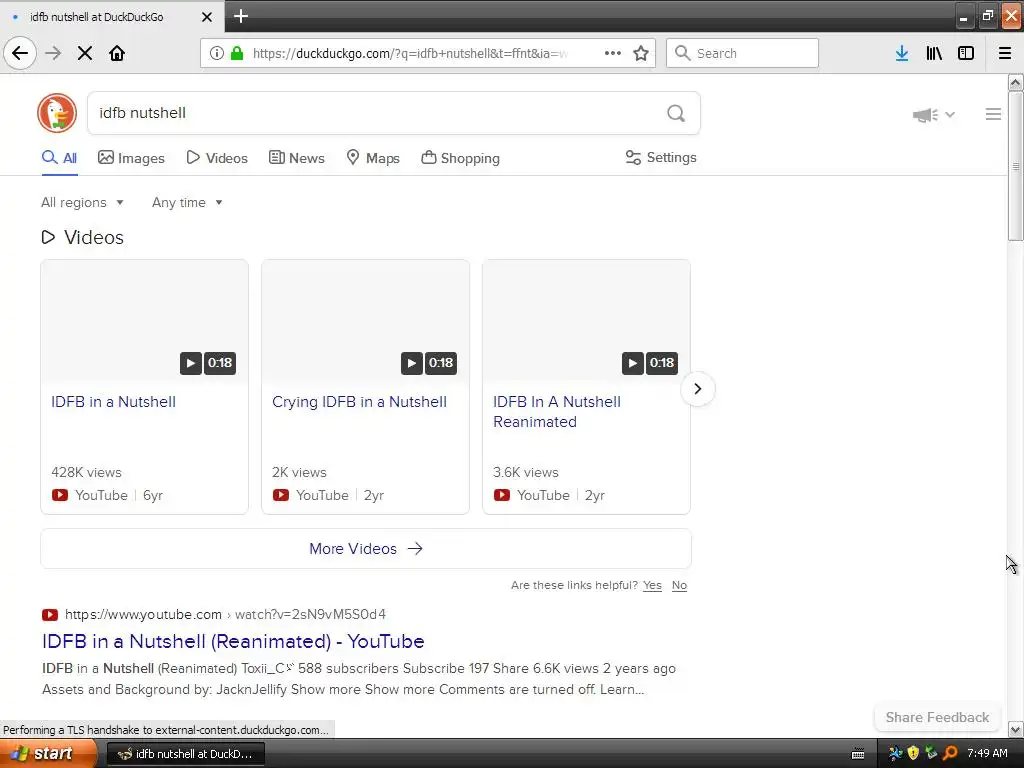Screen dimensions: 1024x768
Task: Play the 'Crying IDFB in a Nutshell' video thumbnail
Action: (365, 321)
